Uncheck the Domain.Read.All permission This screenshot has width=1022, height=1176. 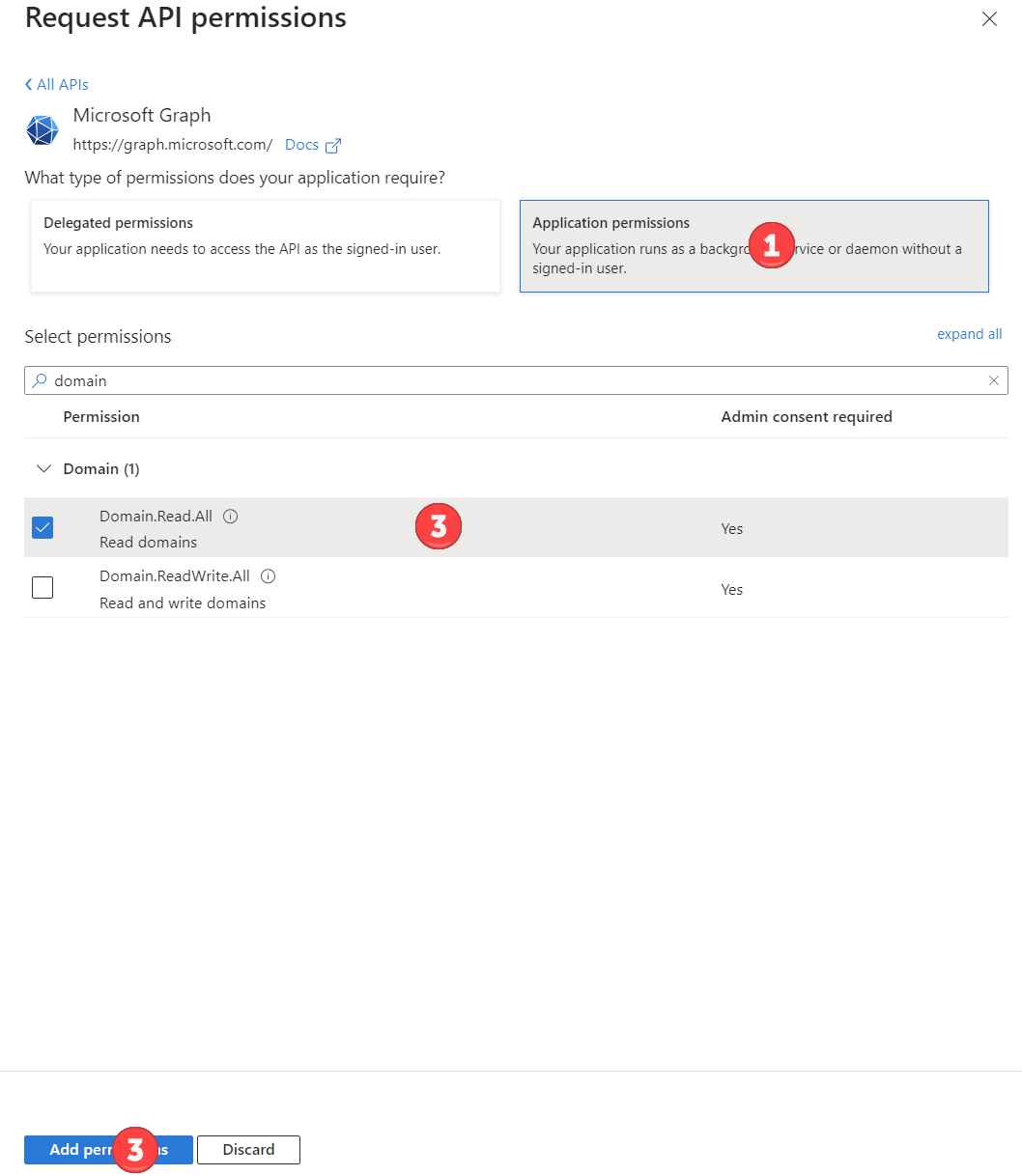point(43,527)
